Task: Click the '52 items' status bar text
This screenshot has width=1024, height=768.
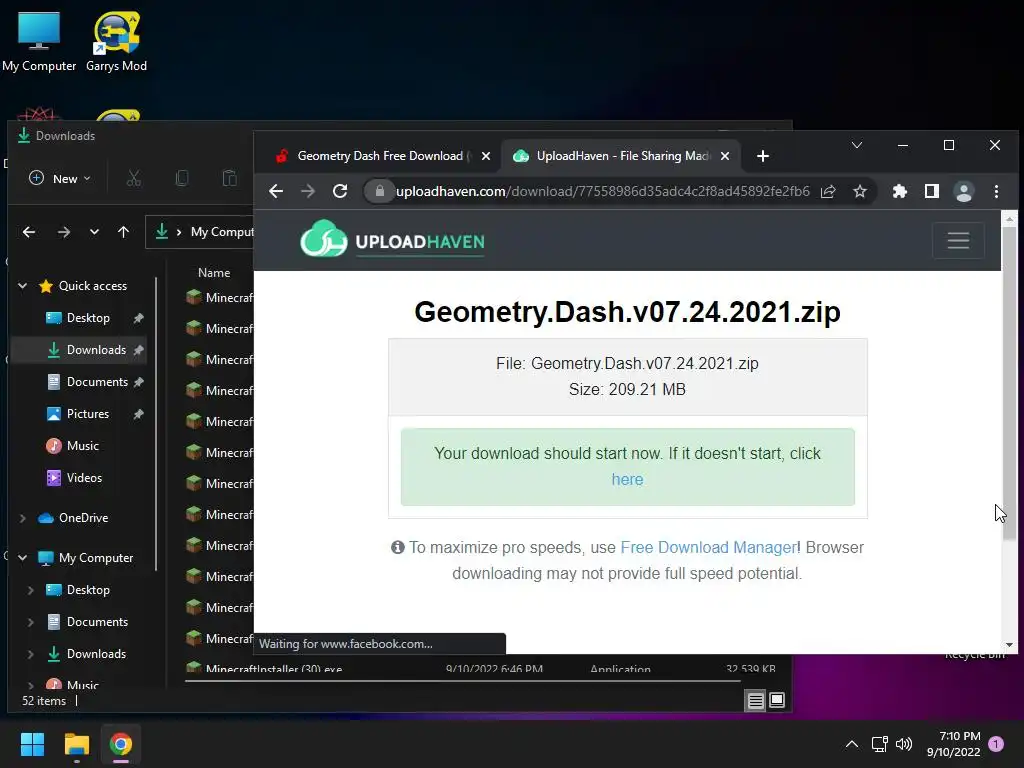Action: [x=44, y=701]
